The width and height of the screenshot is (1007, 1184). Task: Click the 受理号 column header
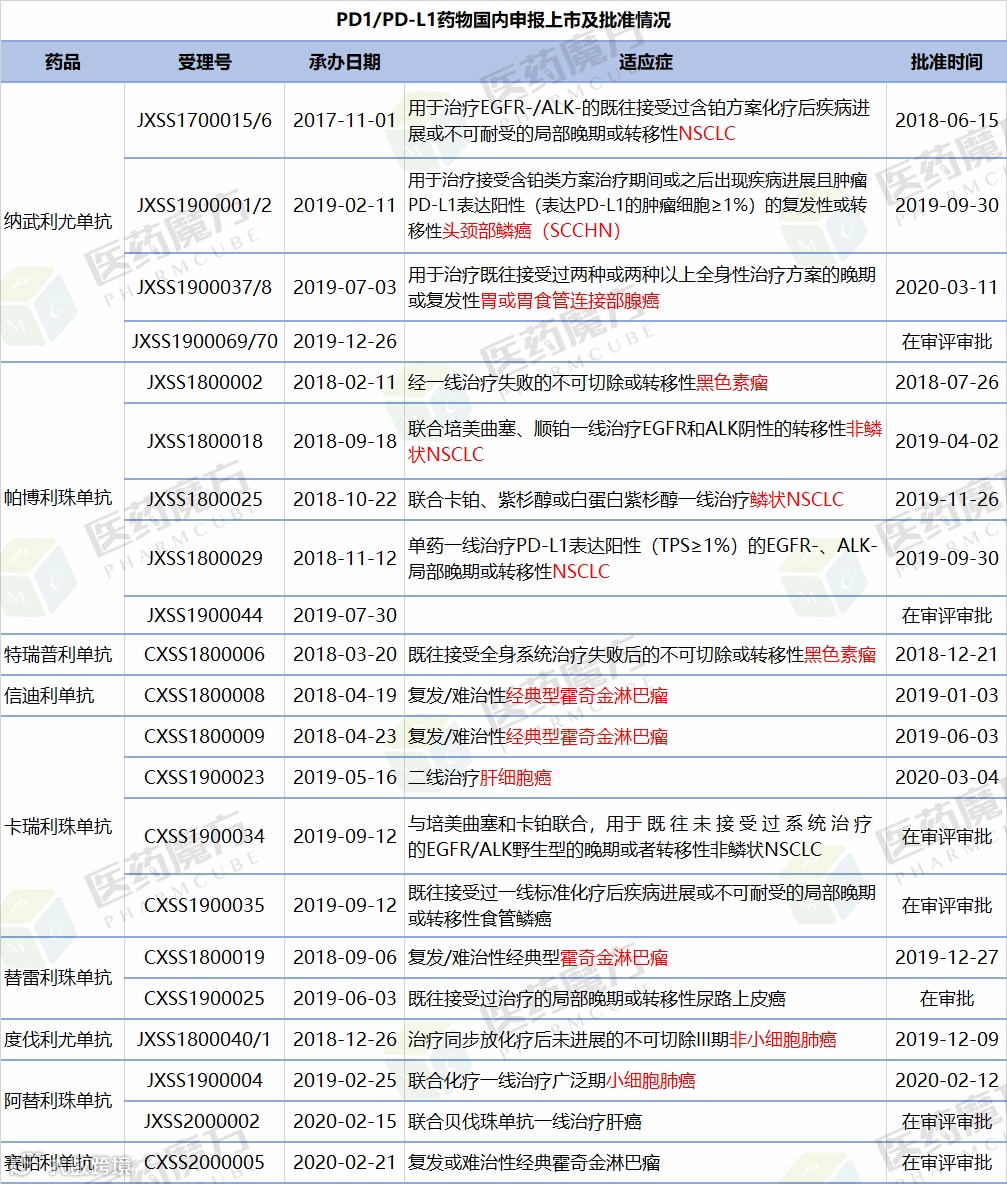click(x=205, y=62)
